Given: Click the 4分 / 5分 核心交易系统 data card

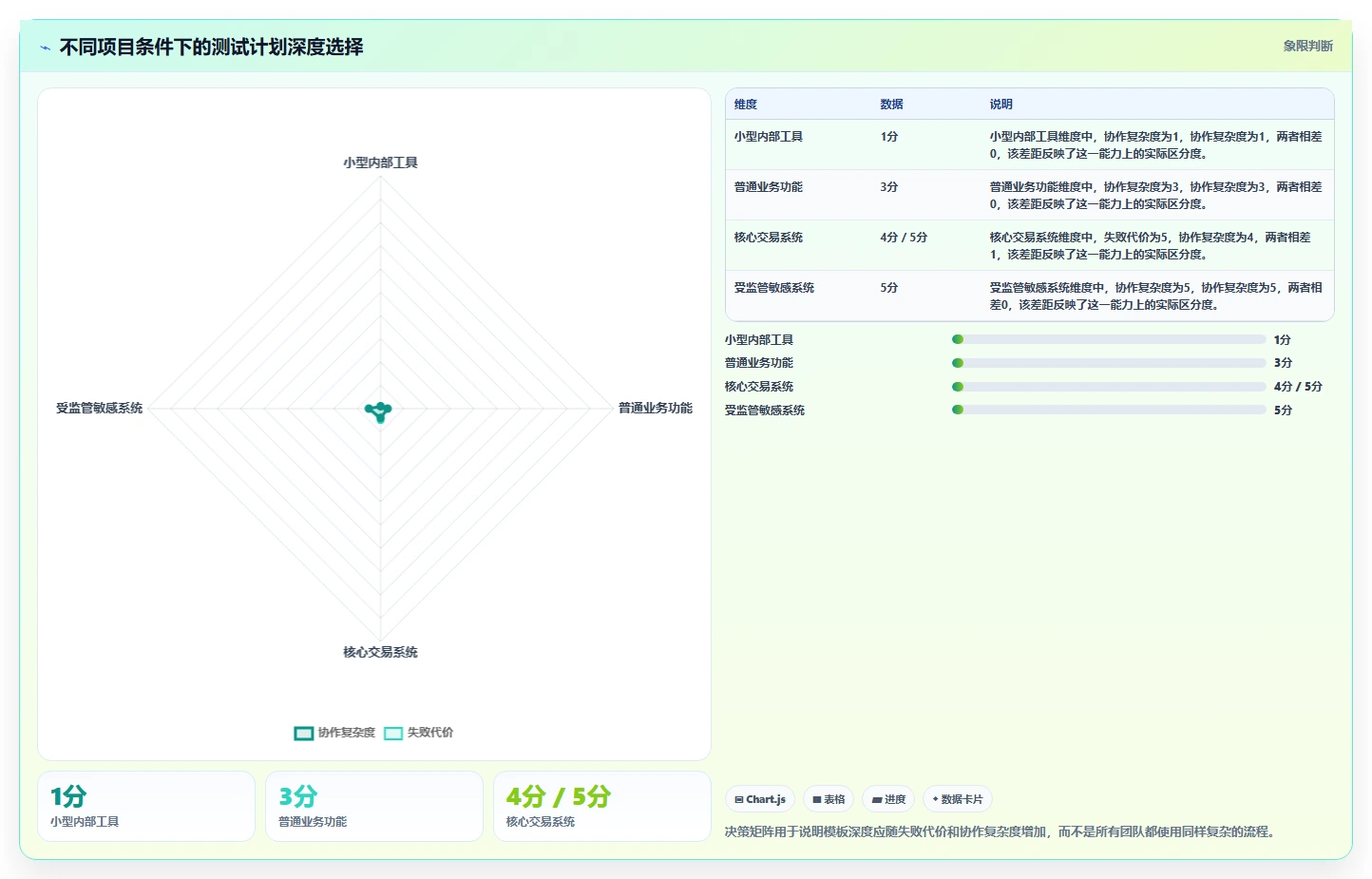Looking at the screenshot, I should [602, 806].
